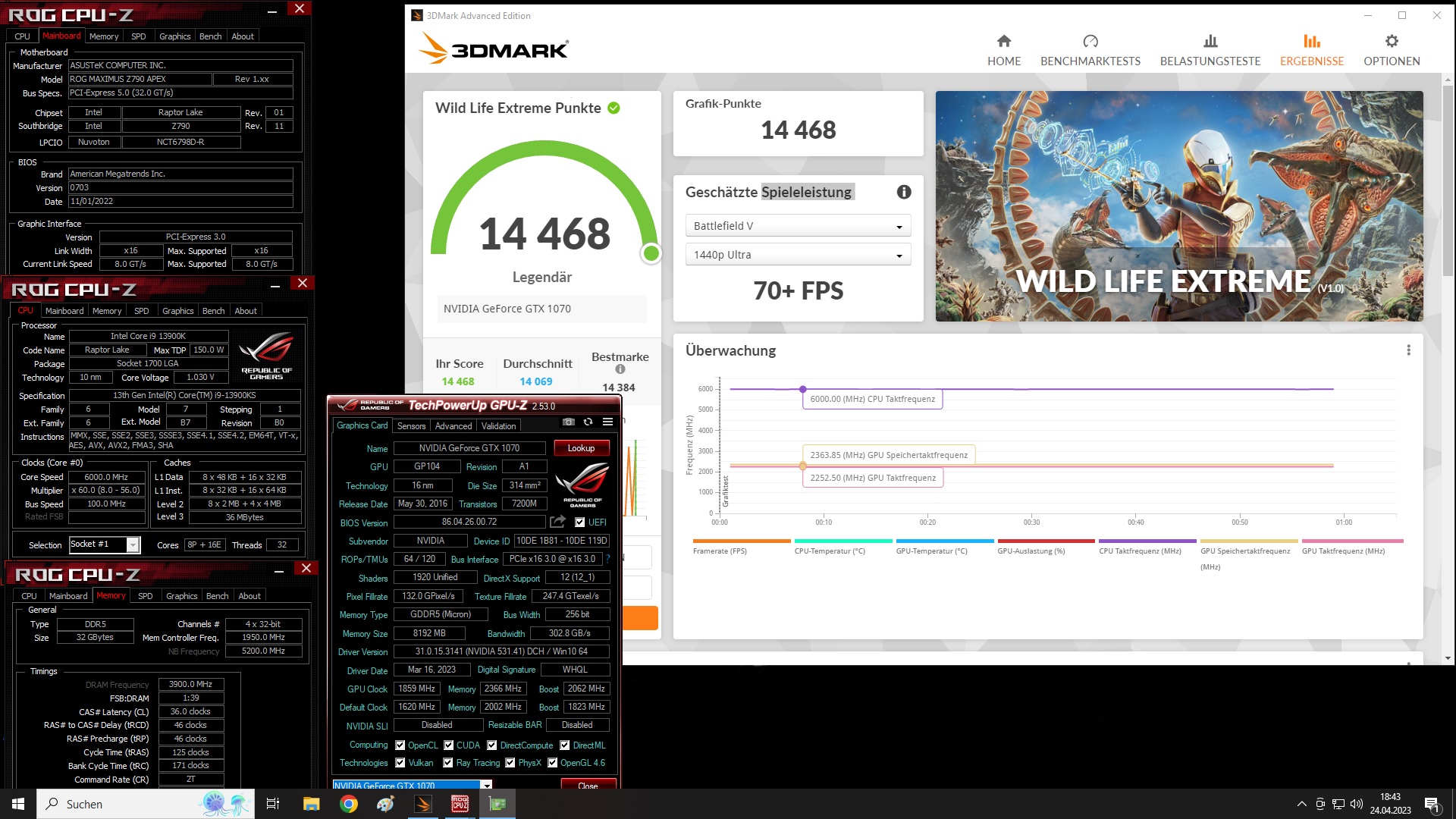The width and height of the screenshot is (1456, 819).
Task: Click the Framerate (FPS) orange legend
Action: tap(742, 541)
